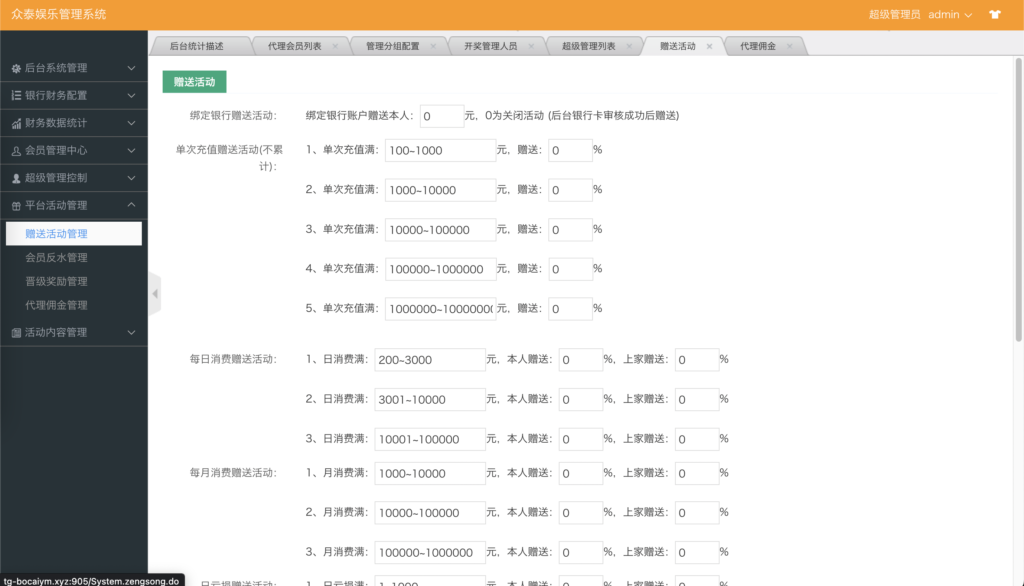
Task: Close the 管理分组配置 tab
Action: point(433,46)
